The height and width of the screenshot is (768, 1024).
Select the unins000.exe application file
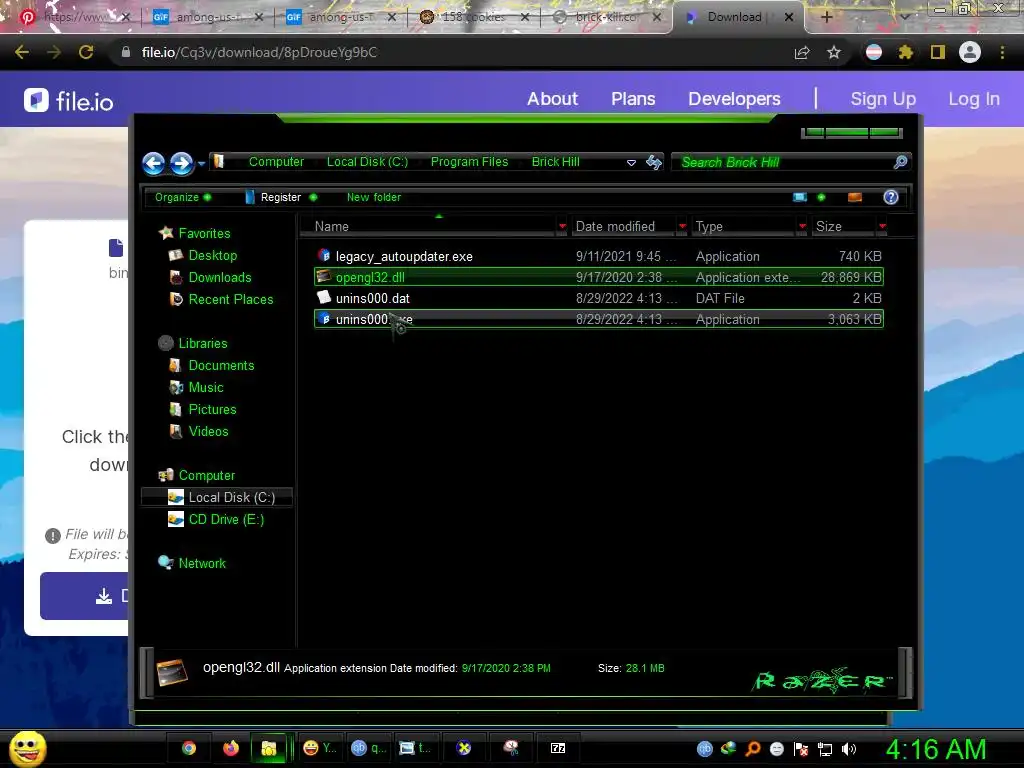tap(599, 319)
